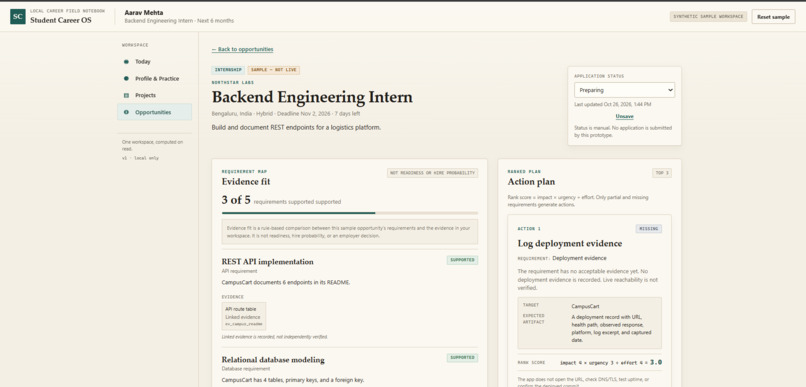Open Profile & Practice section

coord(154,79)
